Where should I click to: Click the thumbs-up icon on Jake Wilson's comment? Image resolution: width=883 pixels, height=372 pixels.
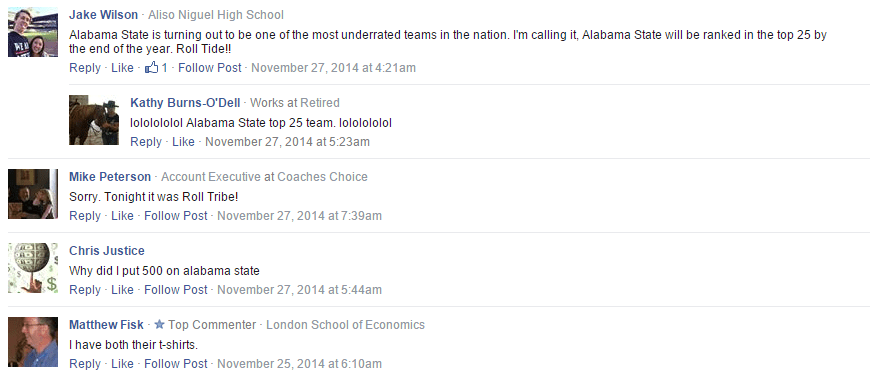(151, 68)
